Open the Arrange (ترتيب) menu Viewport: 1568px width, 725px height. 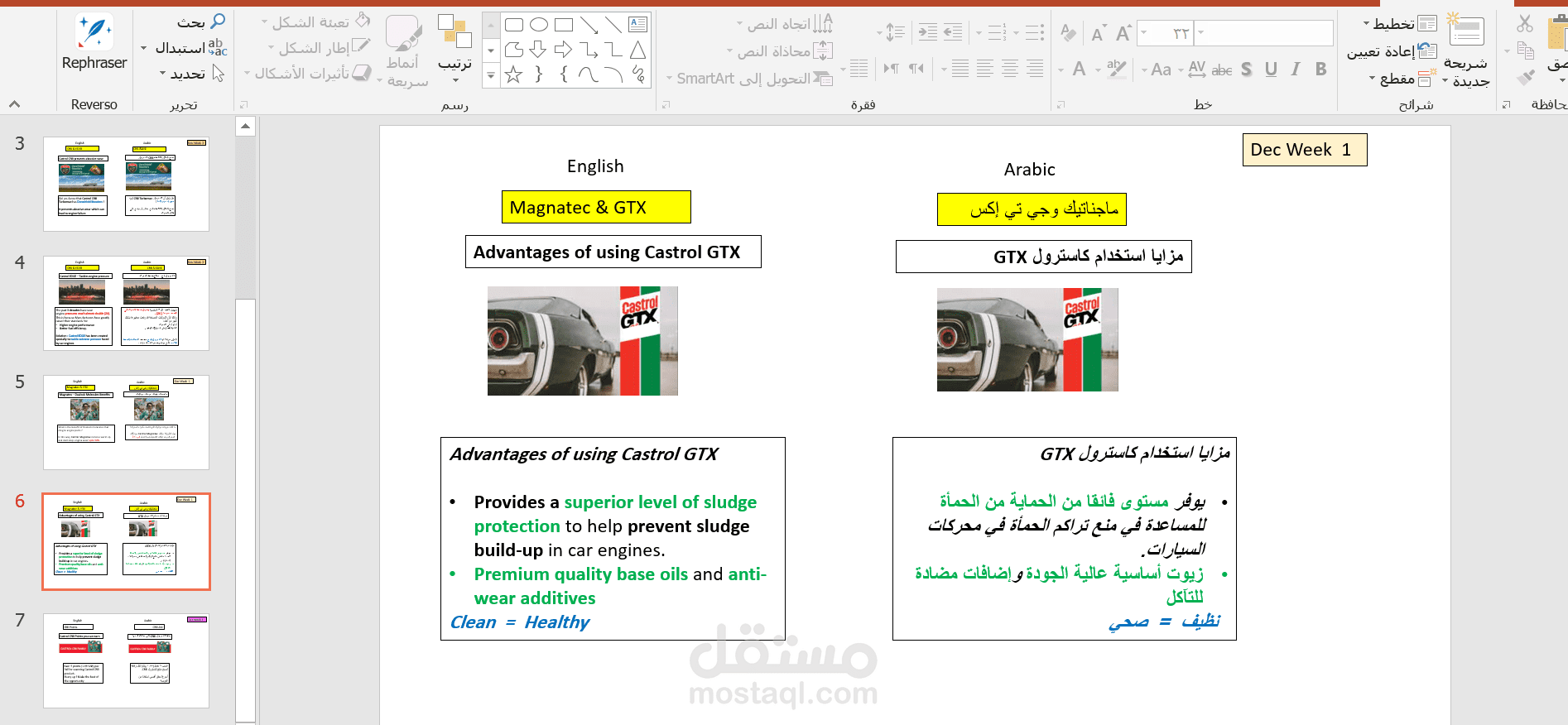455,48
